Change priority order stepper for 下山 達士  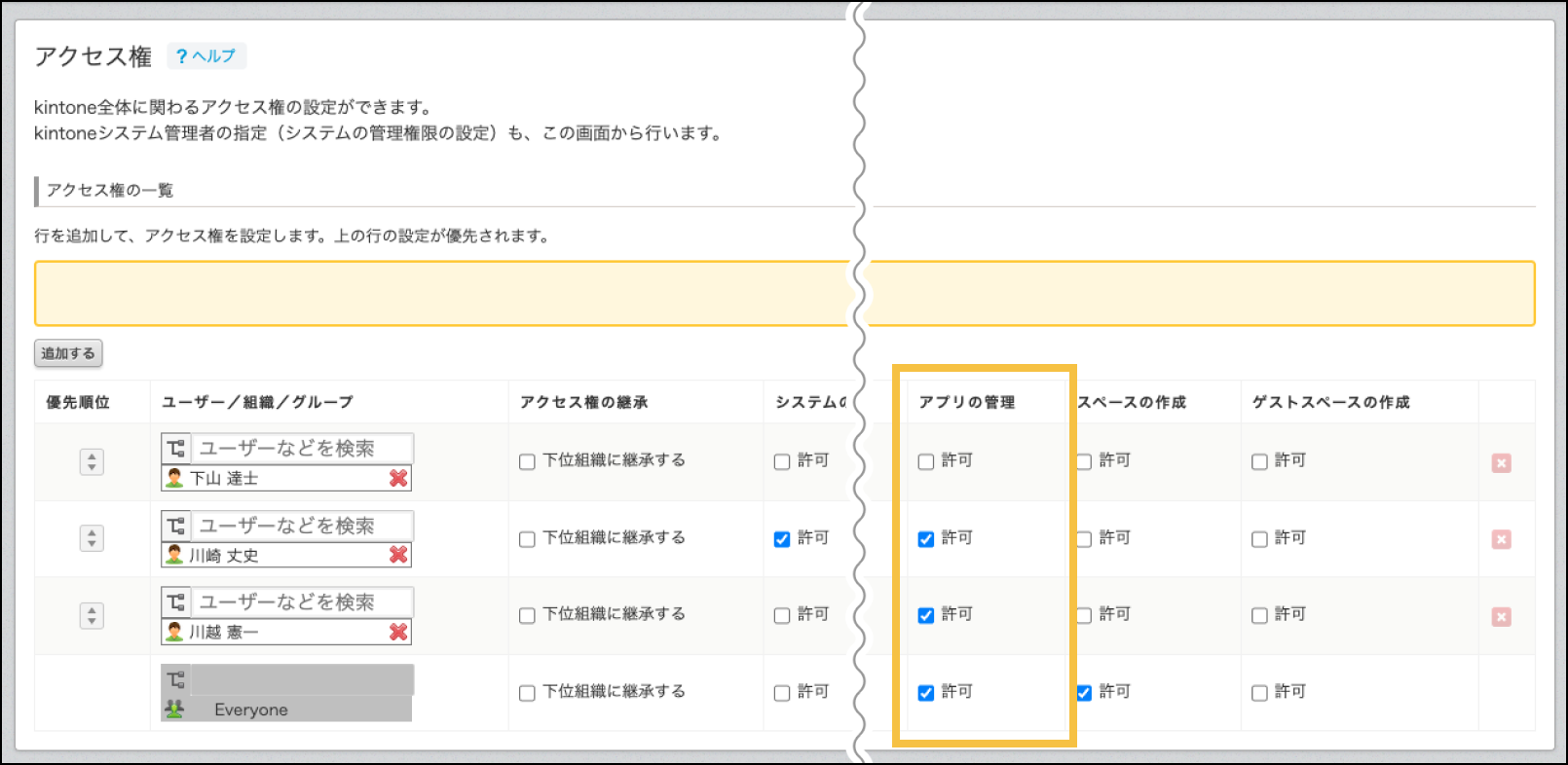point(92,461)
